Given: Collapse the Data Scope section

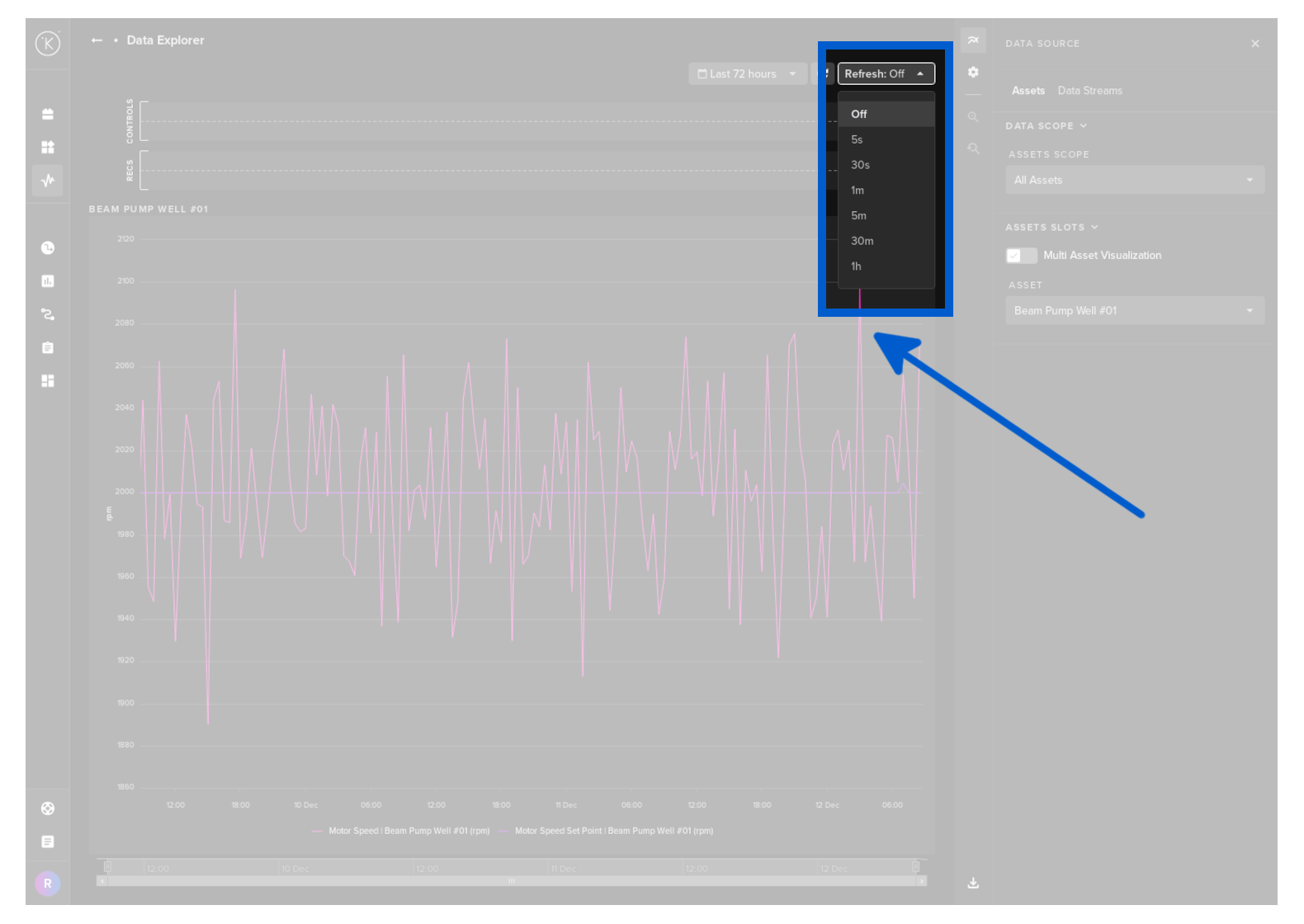Looking at the screenshot, I should click(x=1046, y=126).
